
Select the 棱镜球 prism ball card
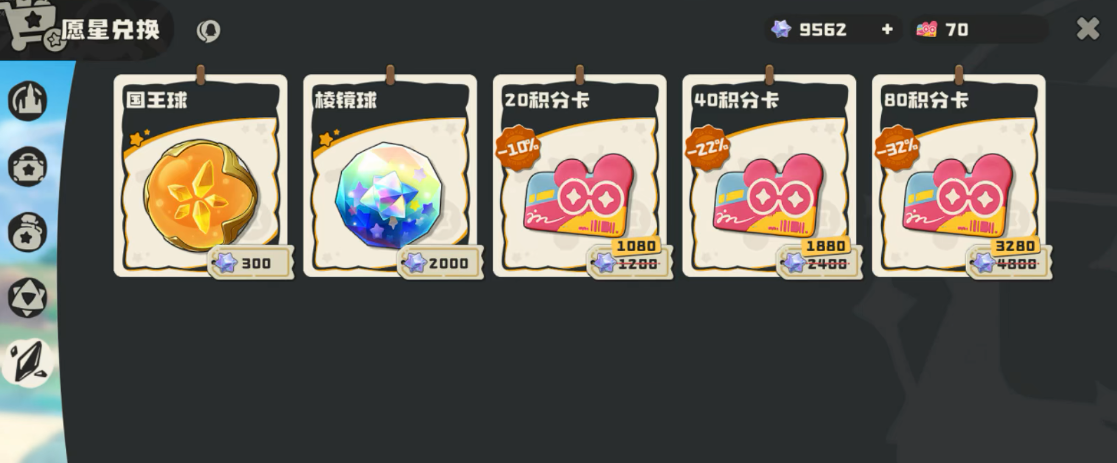click(390, 175)
